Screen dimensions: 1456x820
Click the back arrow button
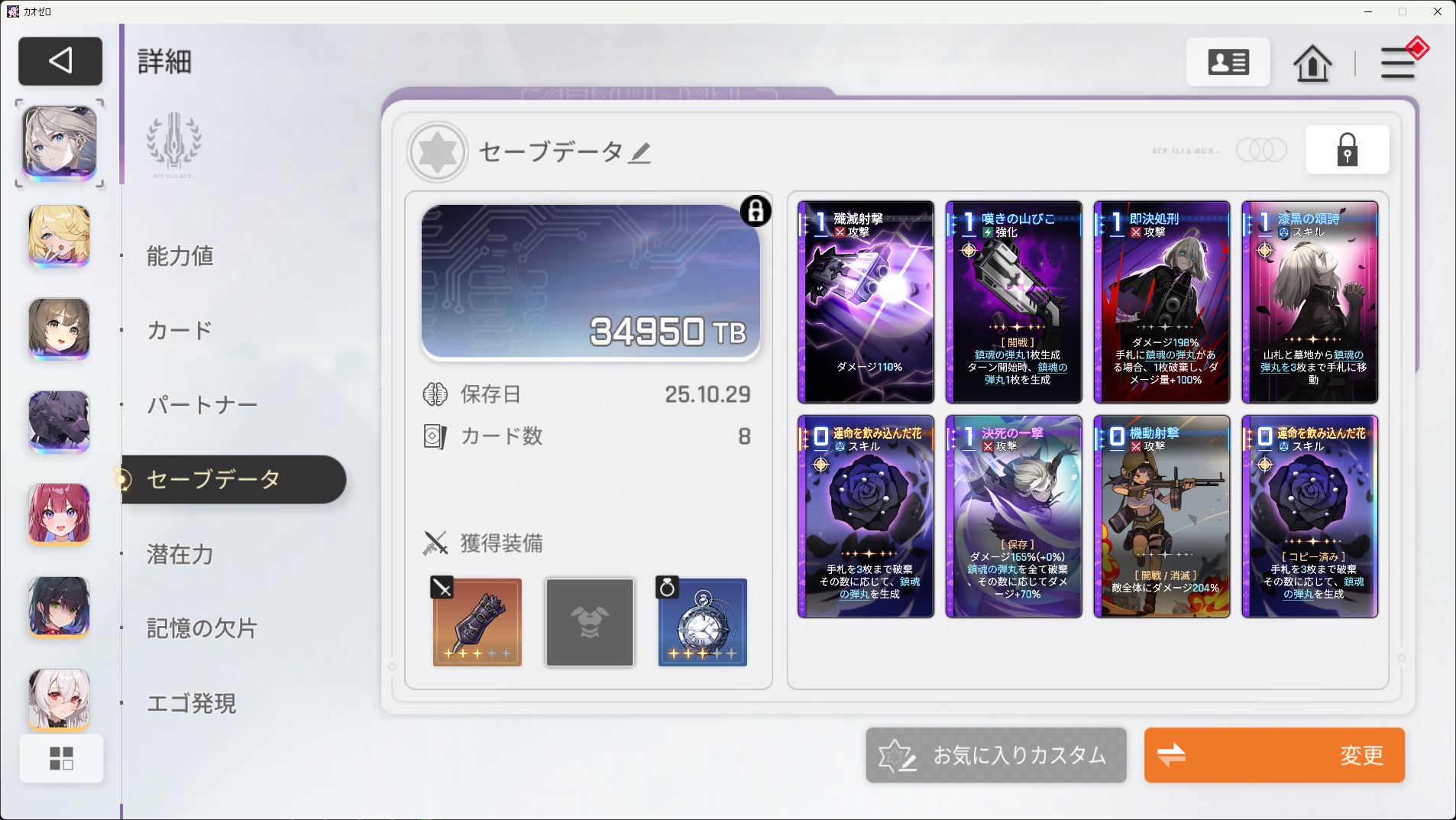click(60, 60)
